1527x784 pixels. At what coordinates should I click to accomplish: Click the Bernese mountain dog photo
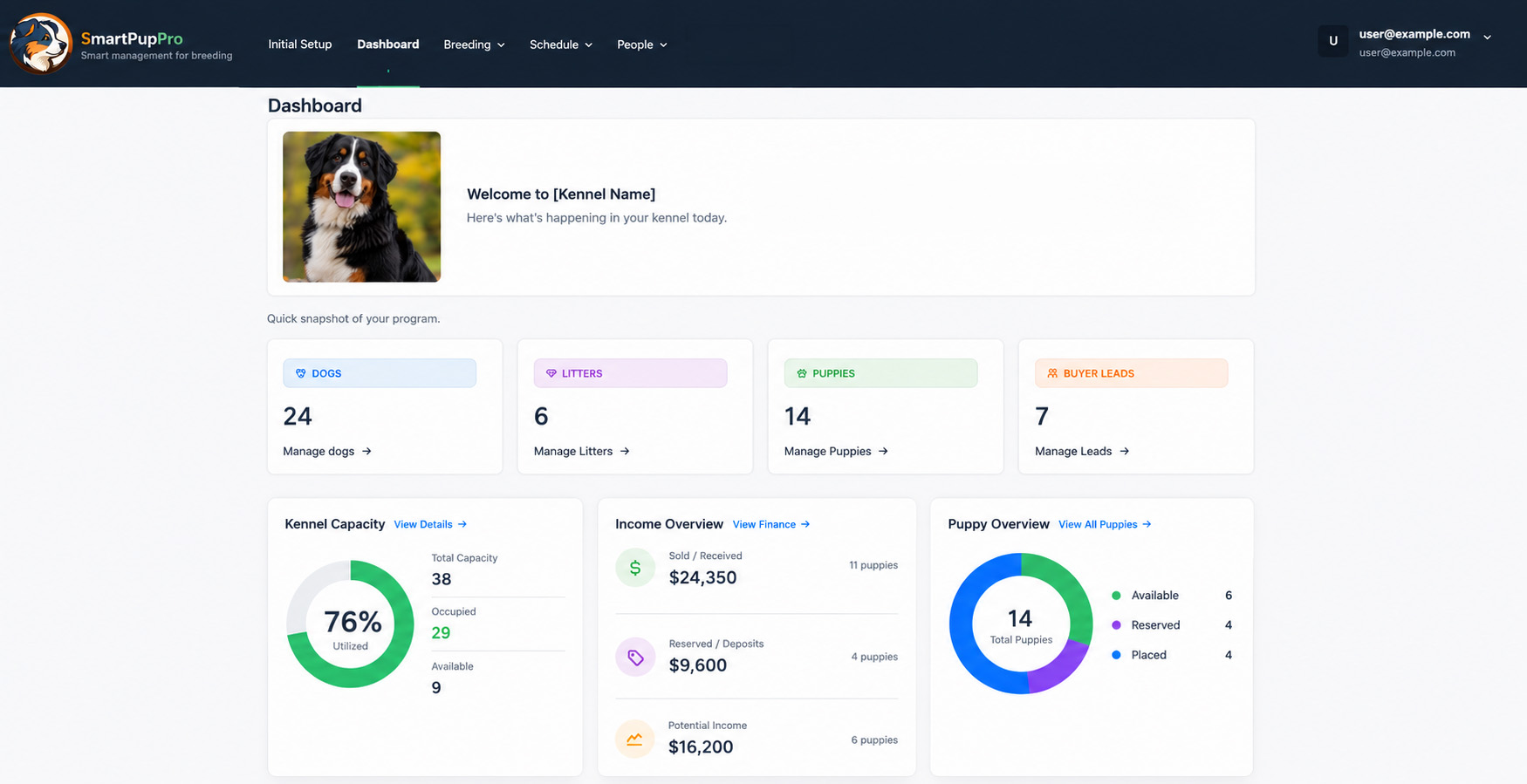361,207
